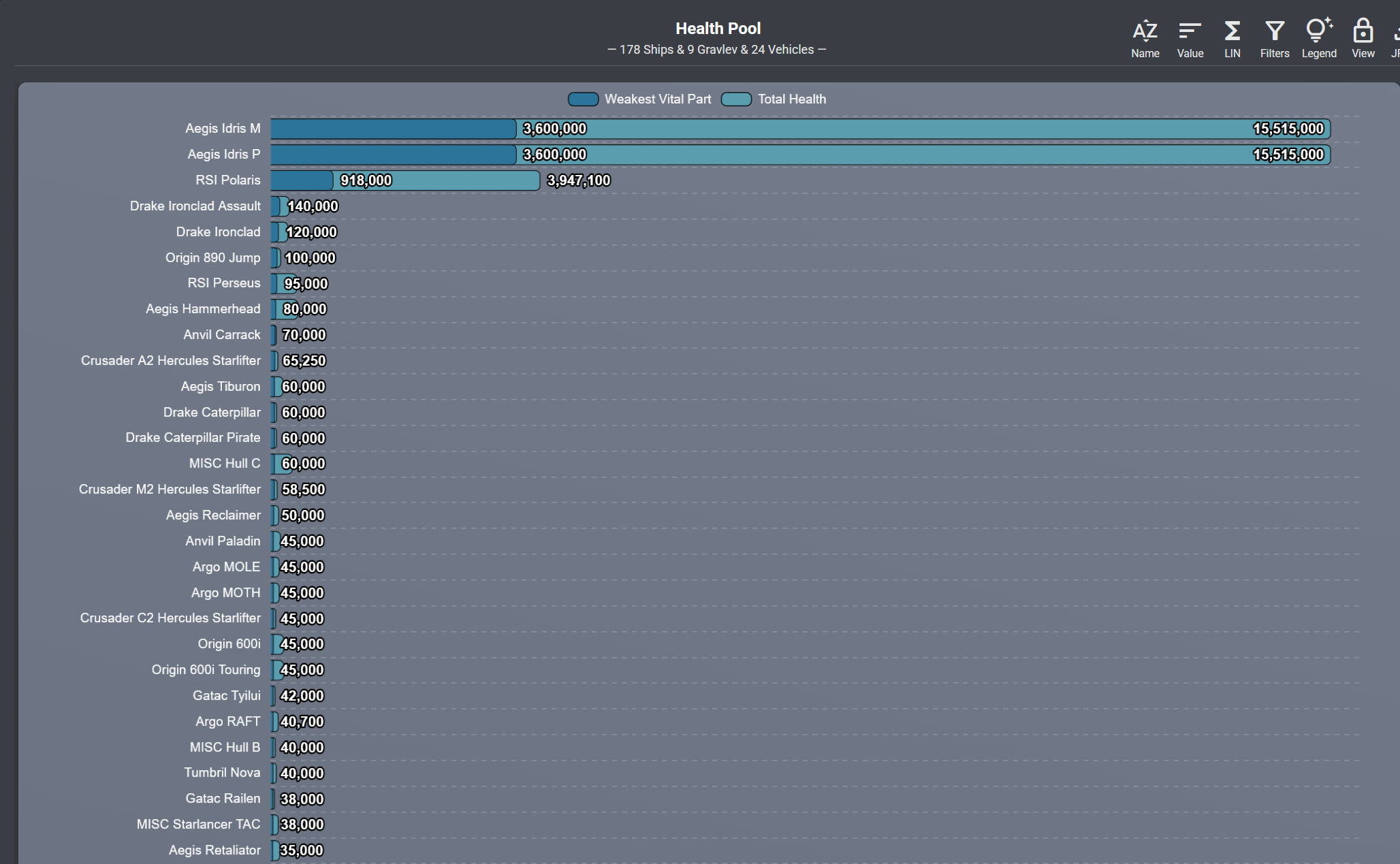Image resolution: width=1400 pixels, height=864 pixels.
Task: Click the '178 Ships & 9 Gravlev & 24 Vehicles' subtitle
Action: point(717,50)
